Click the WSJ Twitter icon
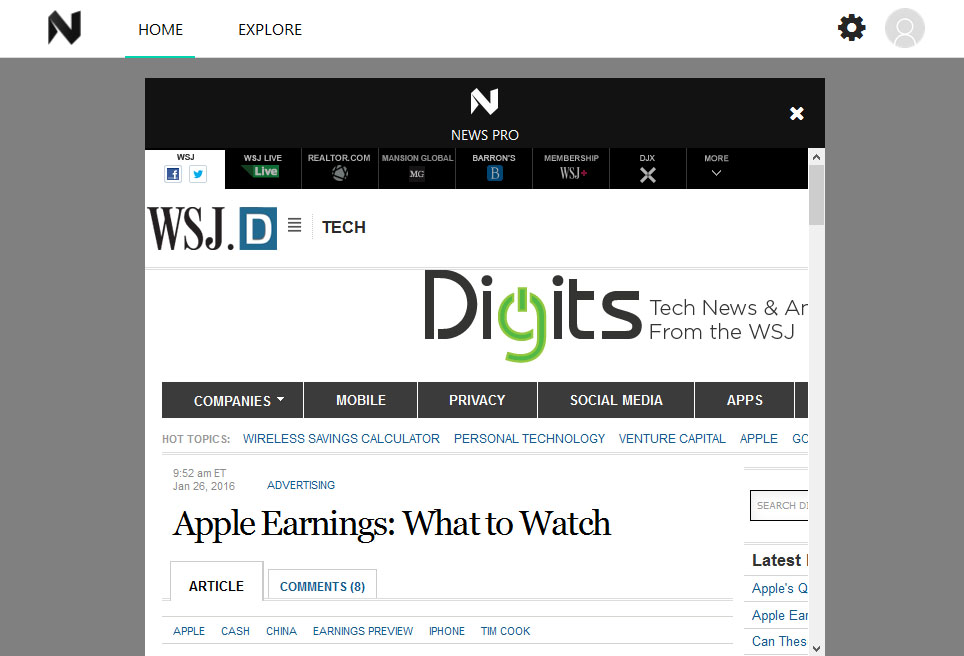 click(198, 174)
